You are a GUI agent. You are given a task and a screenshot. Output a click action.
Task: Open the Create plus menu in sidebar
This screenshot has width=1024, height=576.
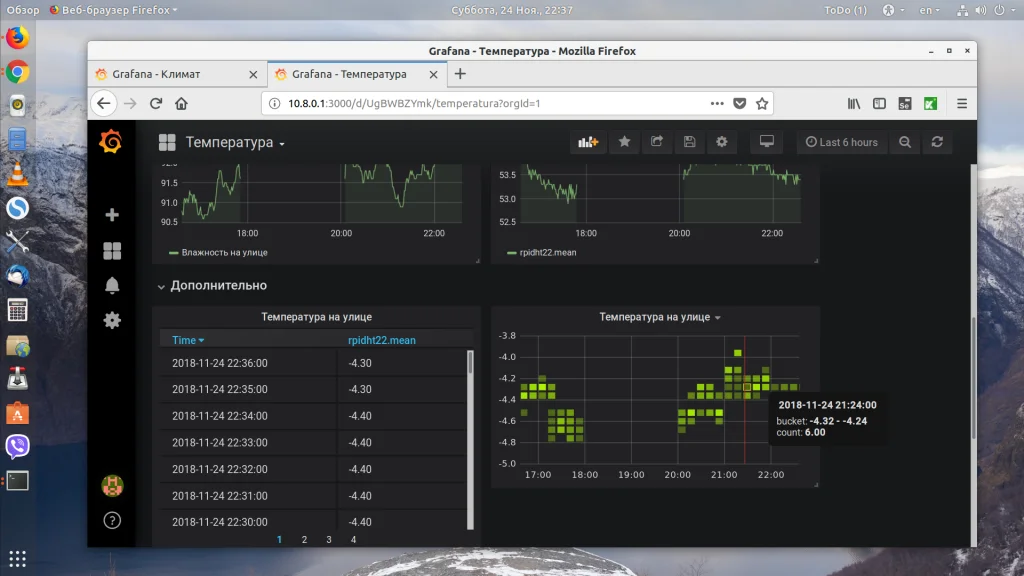click(x=112, y=215)
